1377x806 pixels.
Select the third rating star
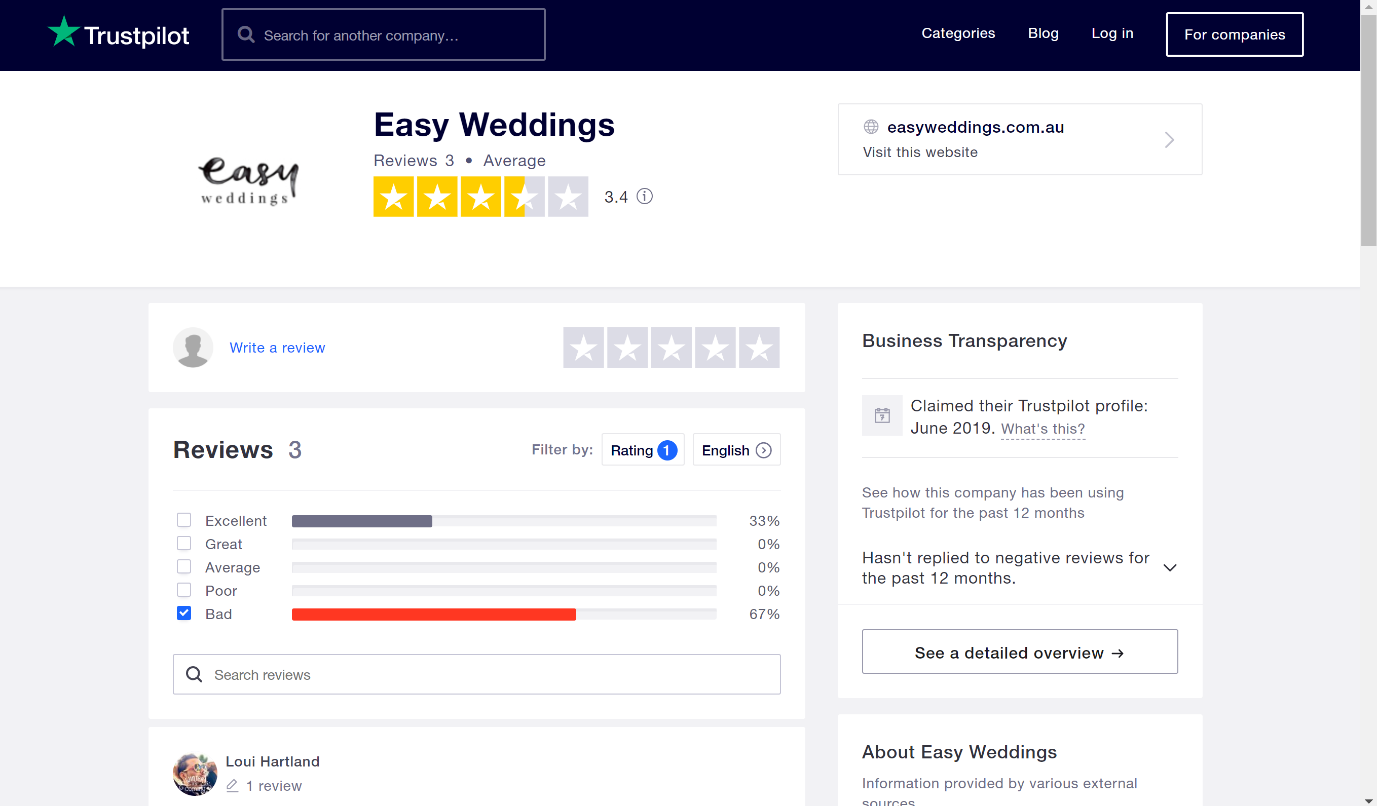(671, 348)
